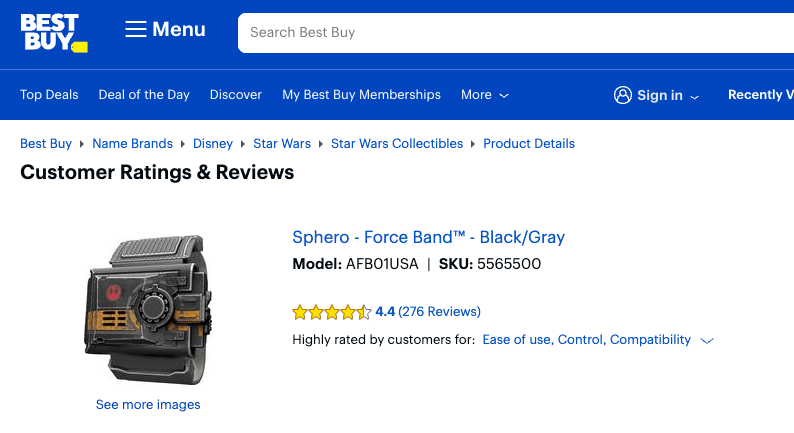Click the star rating icons
The height and width of the screenshot is (433, 794).
[x=331, y=312]
